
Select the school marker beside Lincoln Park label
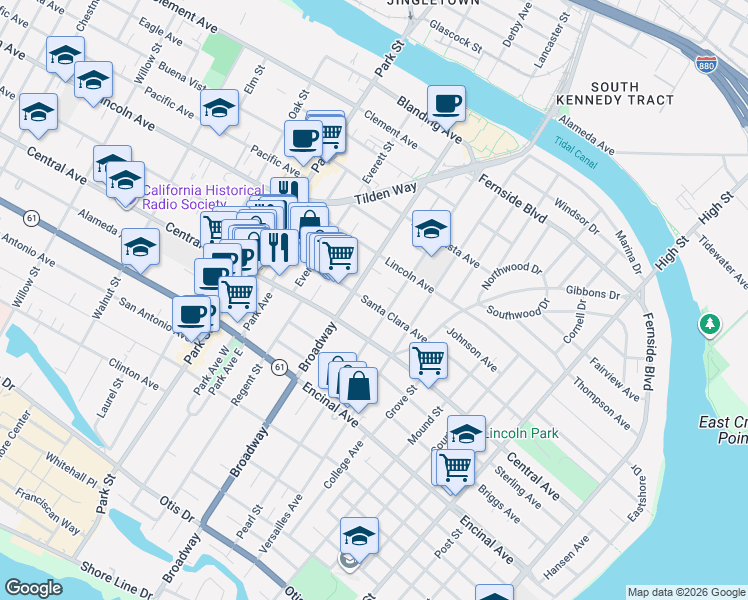(467, 433)
